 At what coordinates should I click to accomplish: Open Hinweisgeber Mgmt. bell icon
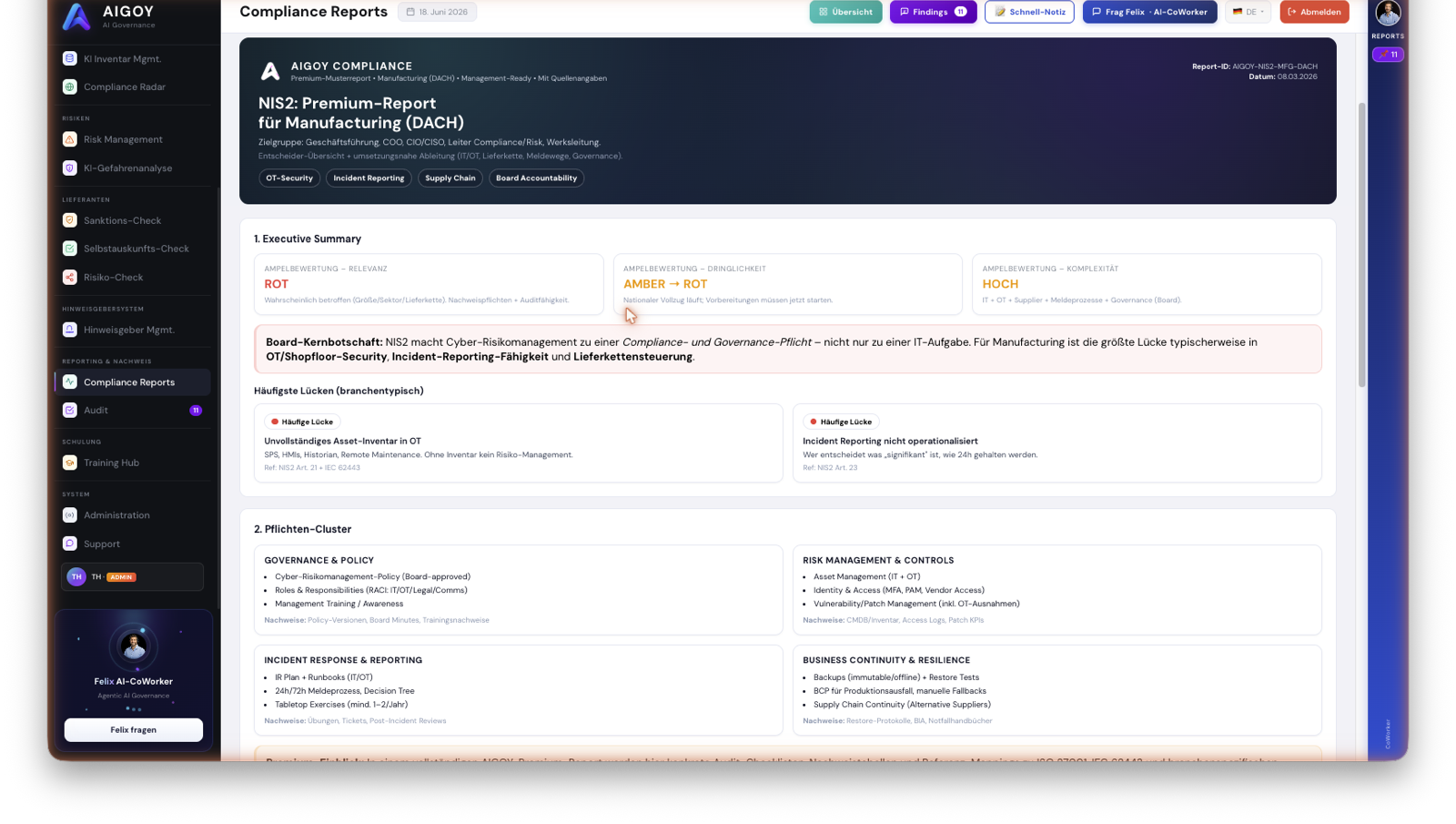(x=70, y=330)
